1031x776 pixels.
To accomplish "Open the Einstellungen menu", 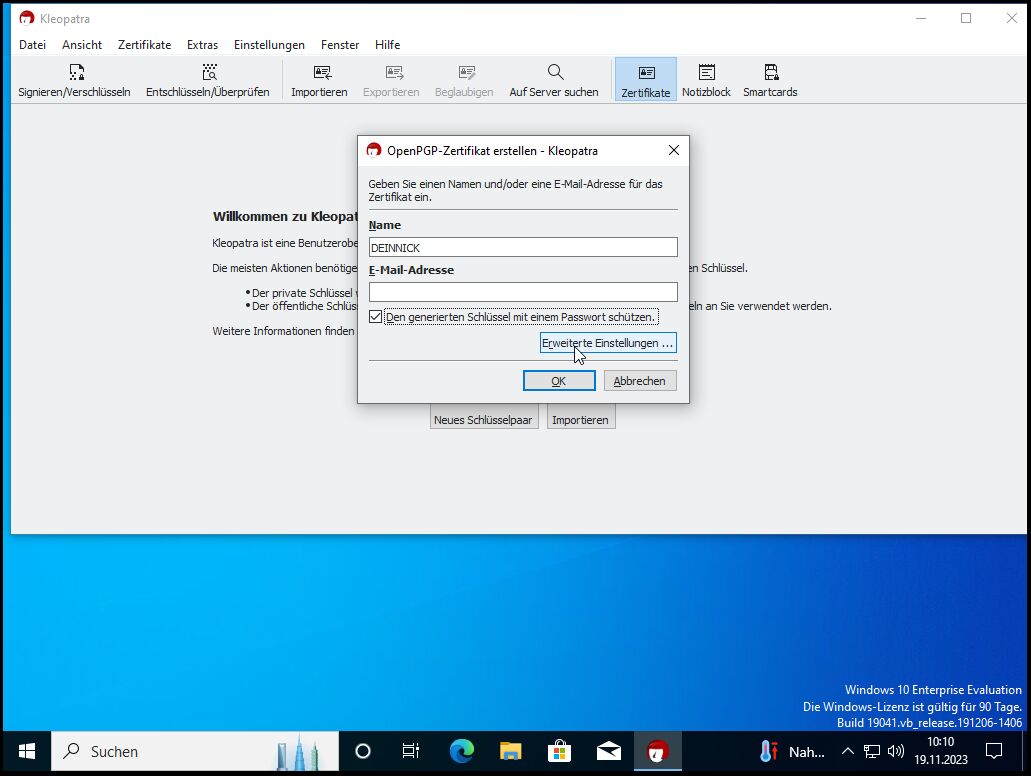I will (269, 45).
